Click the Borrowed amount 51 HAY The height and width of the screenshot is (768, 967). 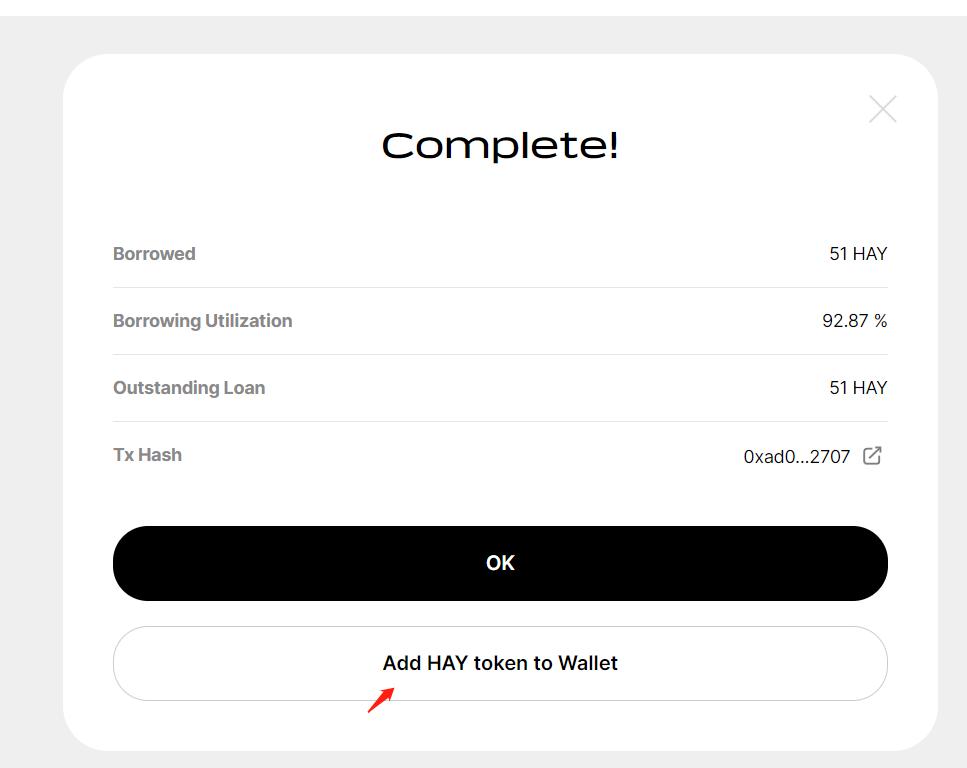pyautogui.click(x=858, y=254)
